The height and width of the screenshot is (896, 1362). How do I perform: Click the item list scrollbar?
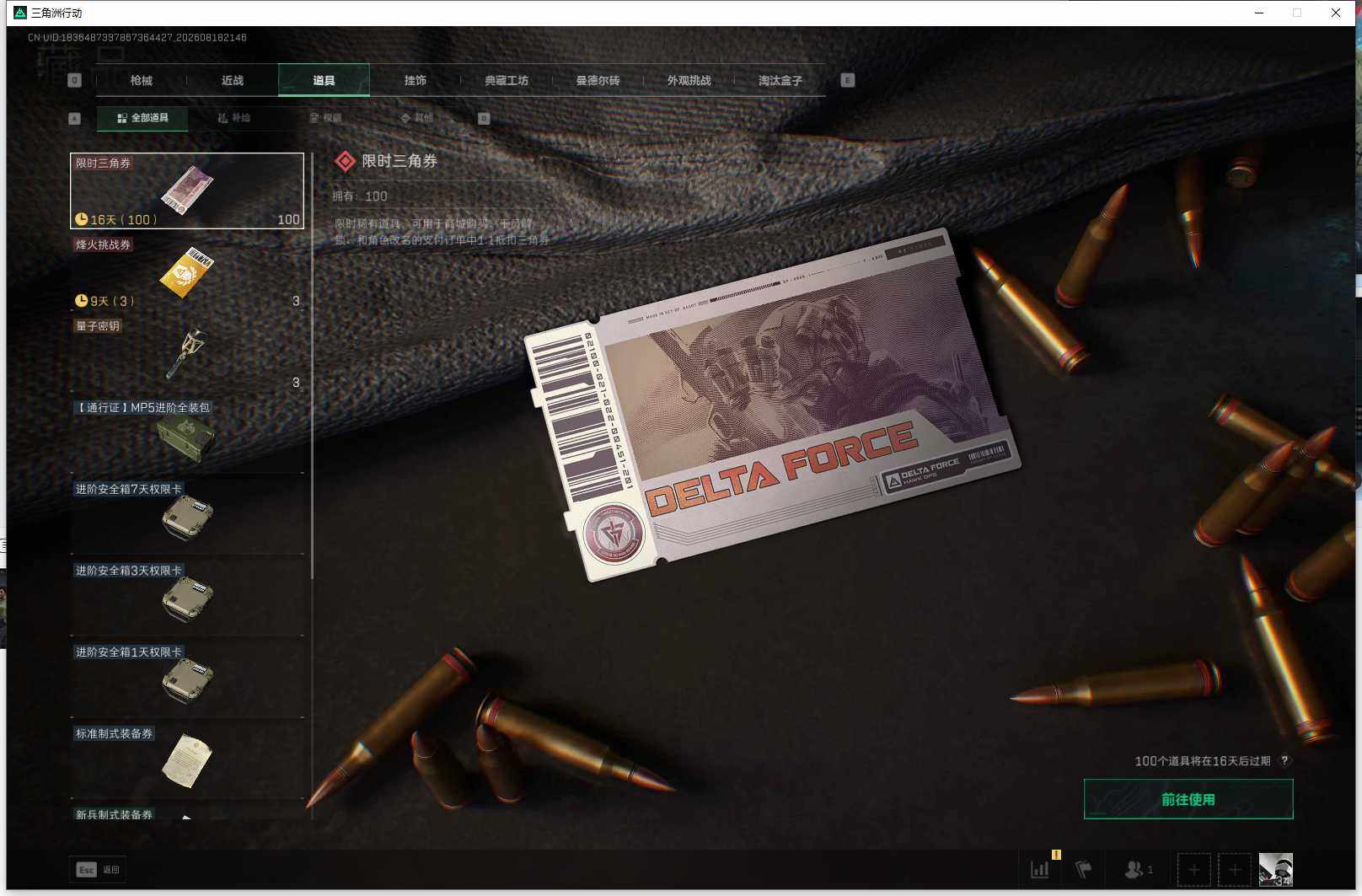pos(312,366)
